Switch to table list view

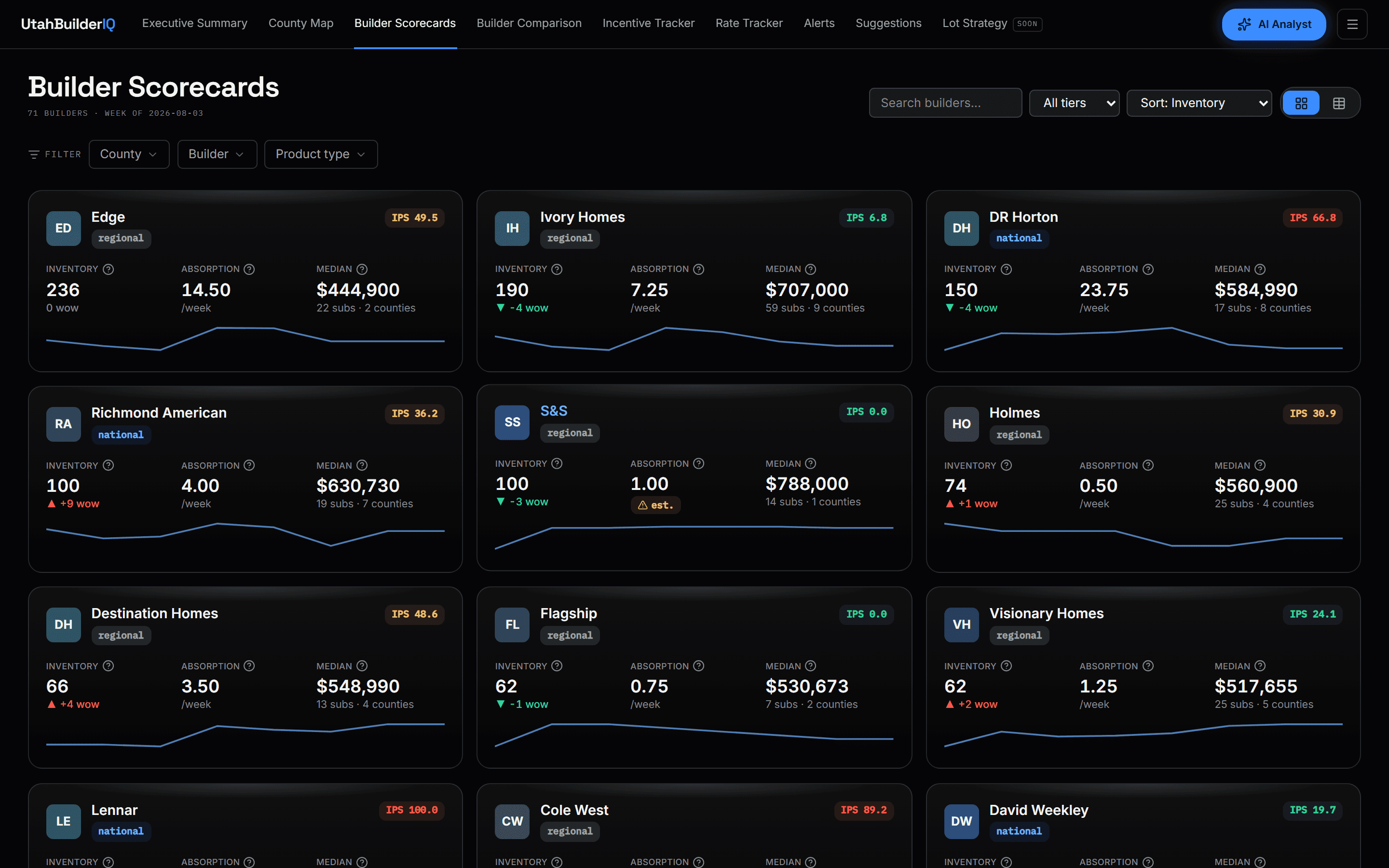pos(1338,103)
